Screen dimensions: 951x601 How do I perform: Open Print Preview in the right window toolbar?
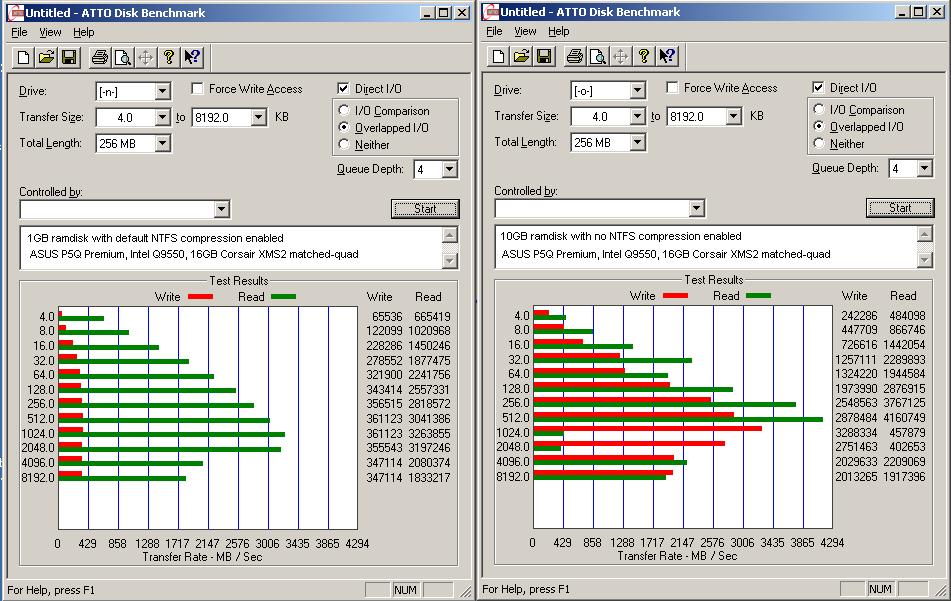[x=598, y=57]
